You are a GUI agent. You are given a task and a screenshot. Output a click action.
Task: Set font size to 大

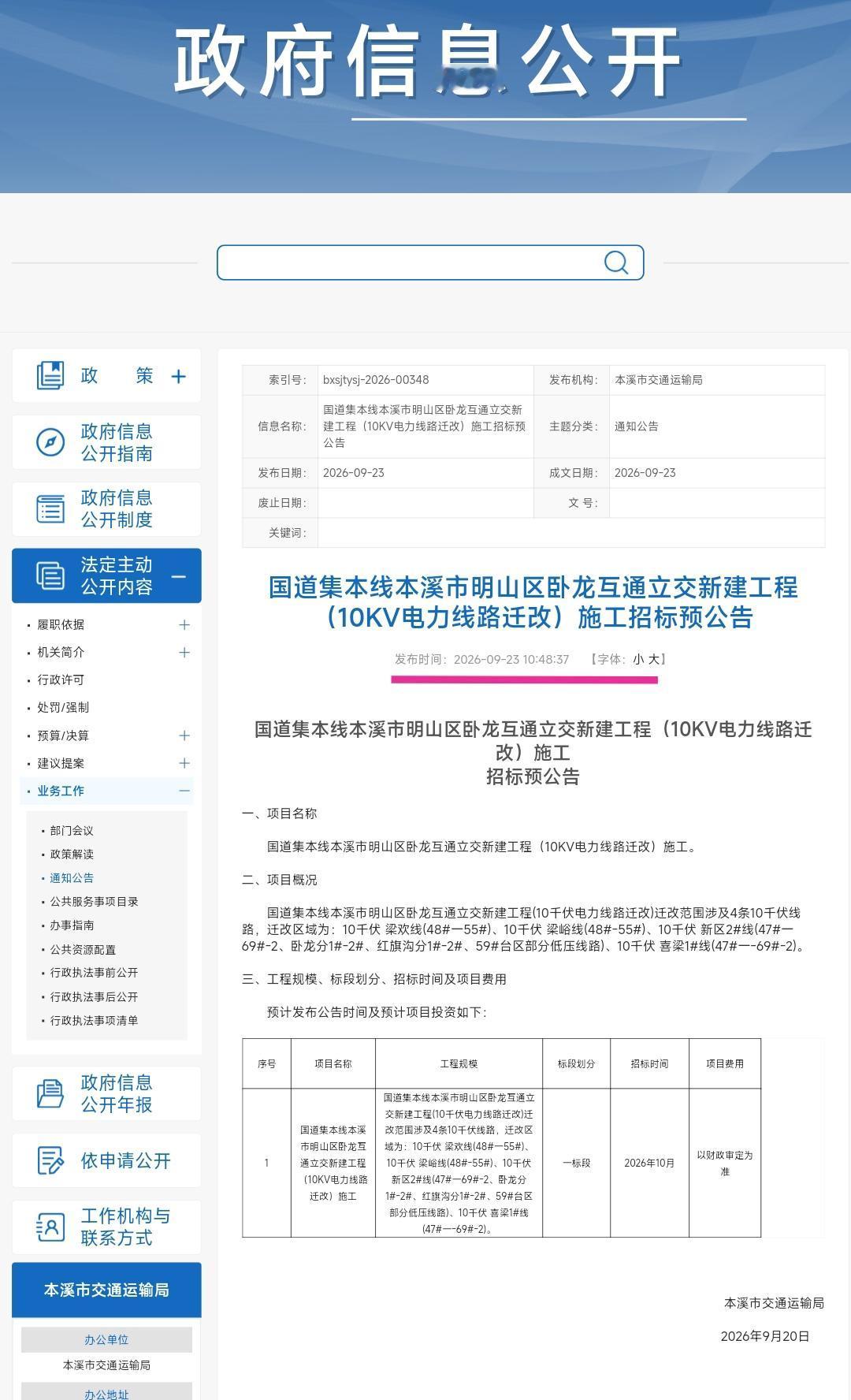(x=654, y=659)
